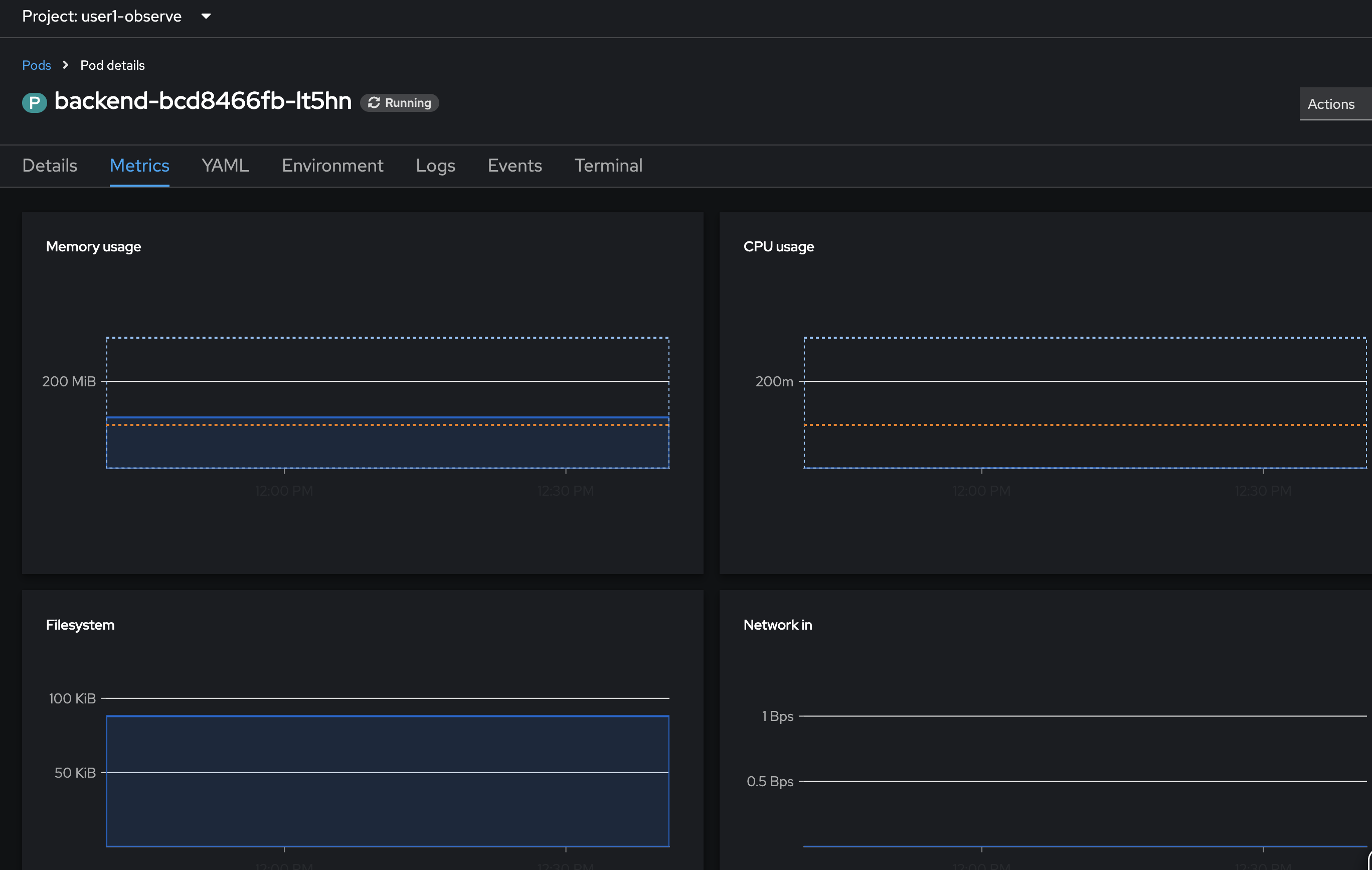Click the 200m axis label
The image size is (1372, 870).
tap(774, 381)
